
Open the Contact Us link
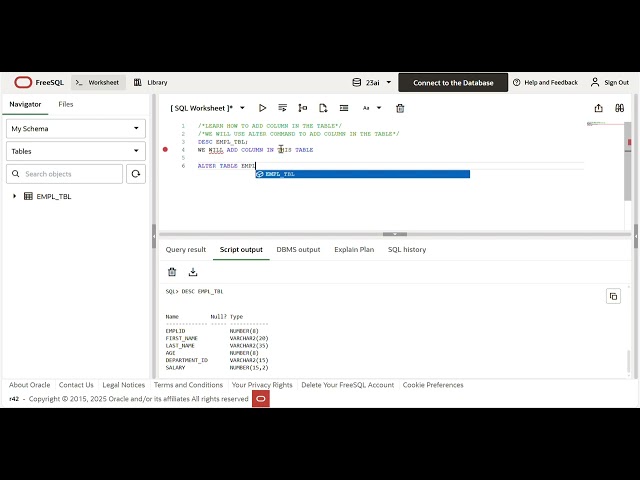pyautogui.click(x=76, y=385)
